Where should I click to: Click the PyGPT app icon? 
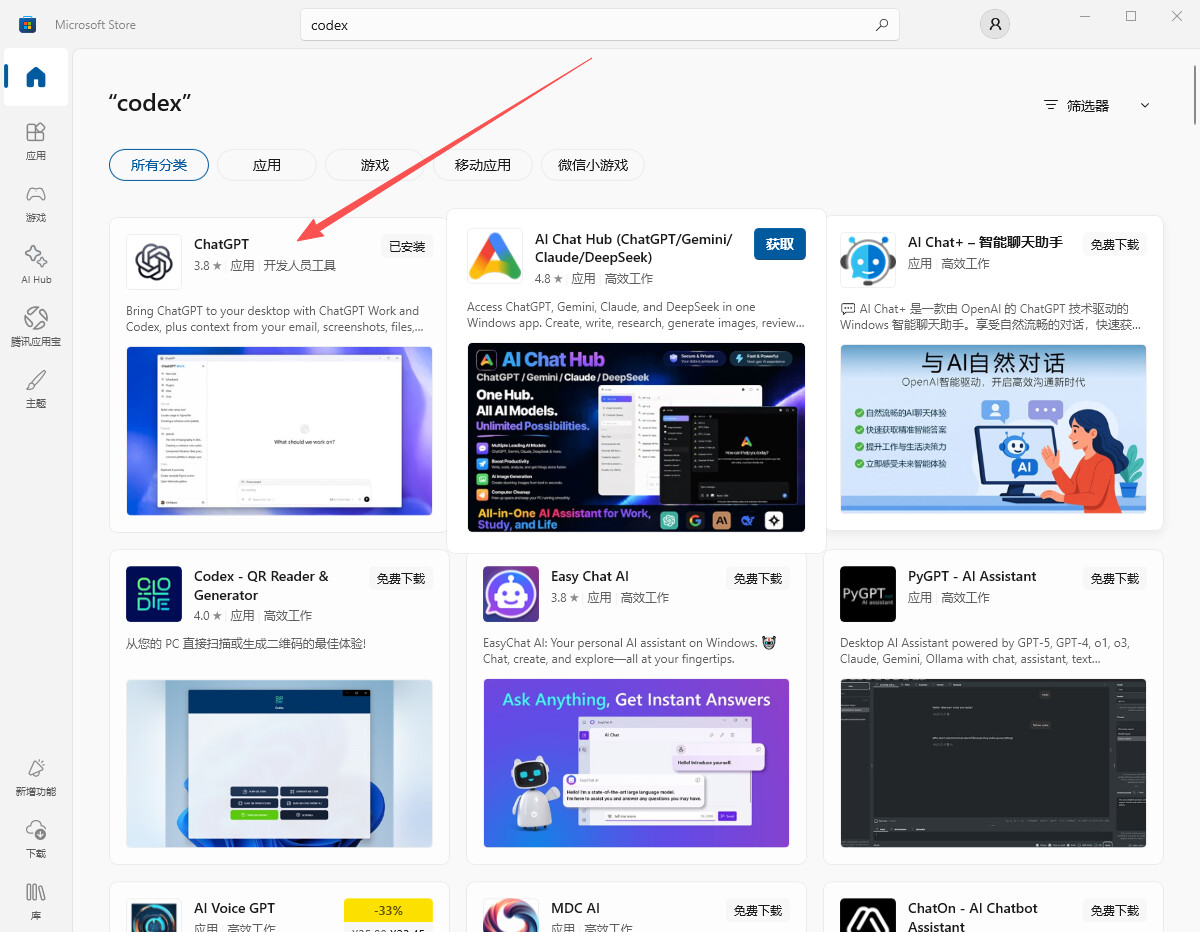click(868, 594)
